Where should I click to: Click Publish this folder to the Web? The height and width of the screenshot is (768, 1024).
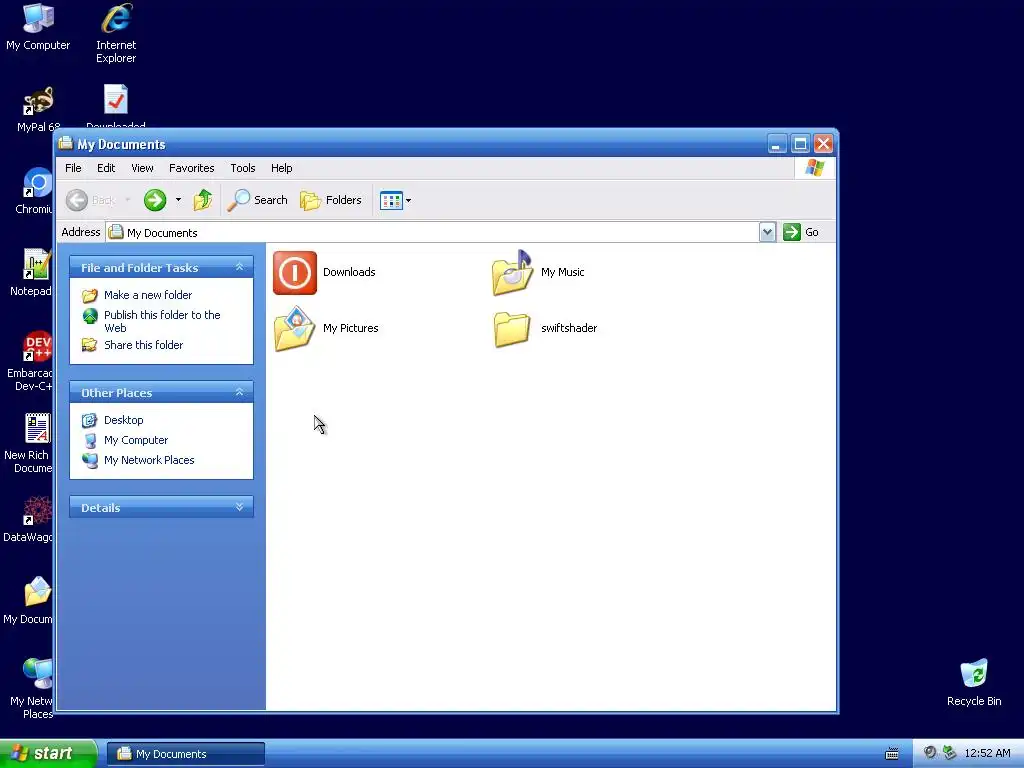pos(162,321)
